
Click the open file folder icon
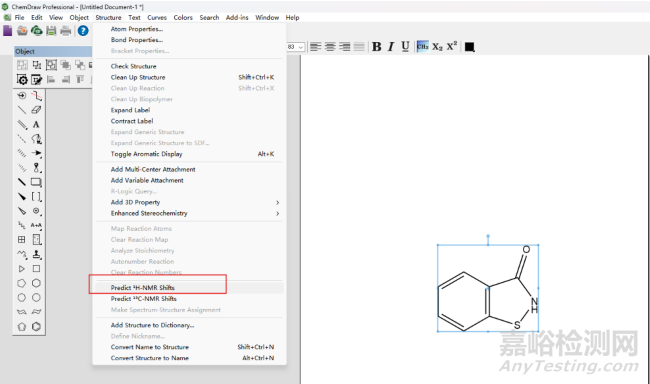pos(22,31)
